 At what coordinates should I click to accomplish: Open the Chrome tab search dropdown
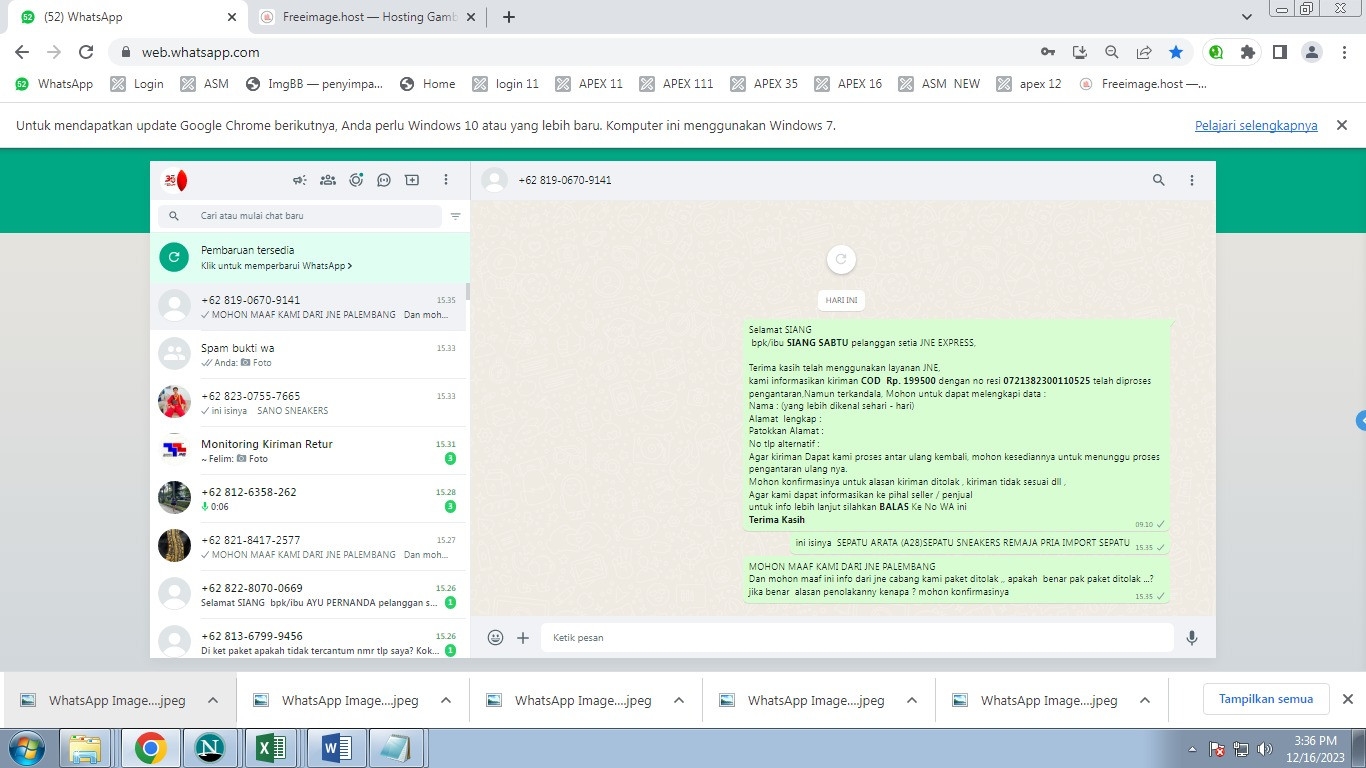[x=1246, y=17]
